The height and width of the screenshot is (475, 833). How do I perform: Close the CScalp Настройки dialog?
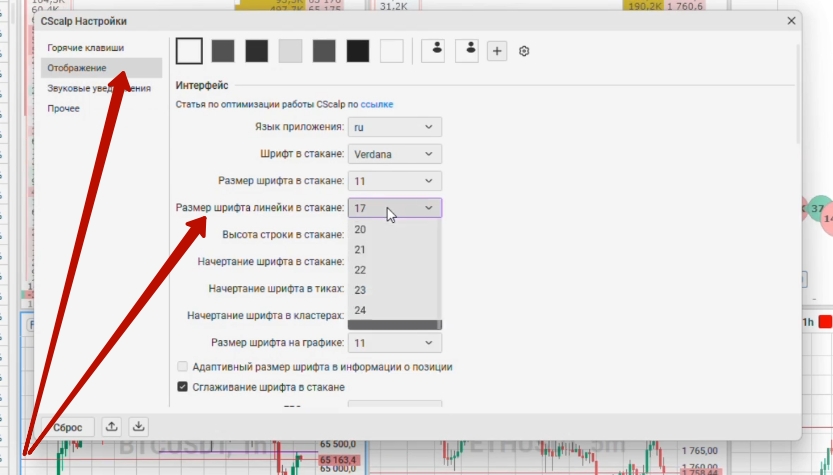pyautogui.click(x=791, y=21)
